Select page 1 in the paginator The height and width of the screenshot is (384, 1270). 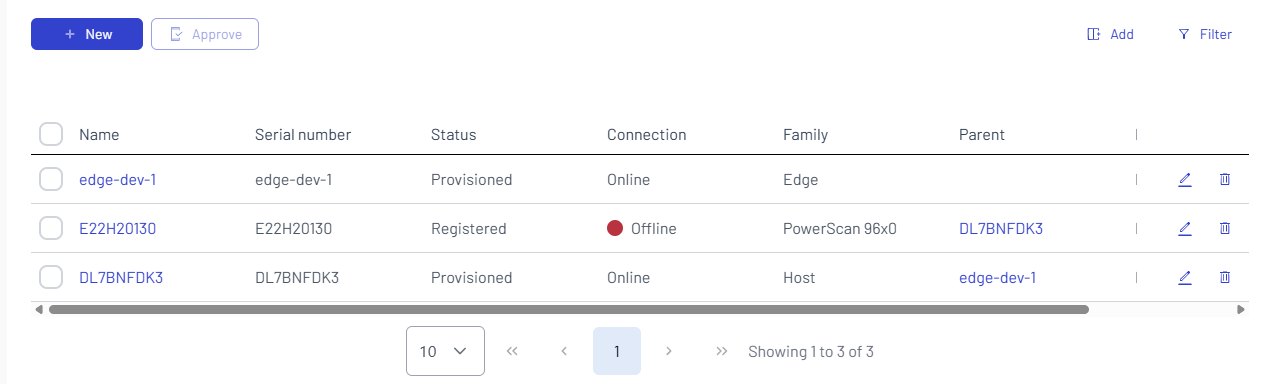(x=617, y=351)
